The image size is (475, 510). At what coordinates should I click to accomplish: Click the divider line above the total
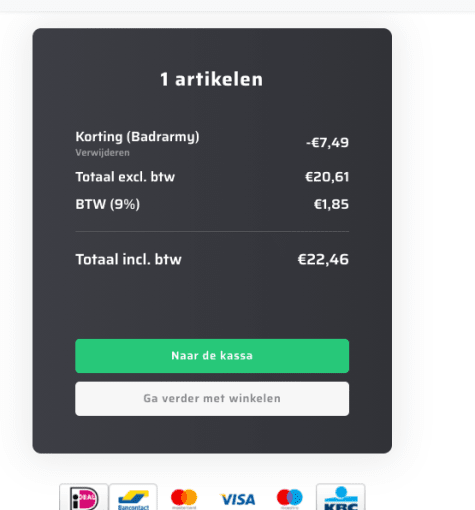pyautogui.click(x=212, y=231)
